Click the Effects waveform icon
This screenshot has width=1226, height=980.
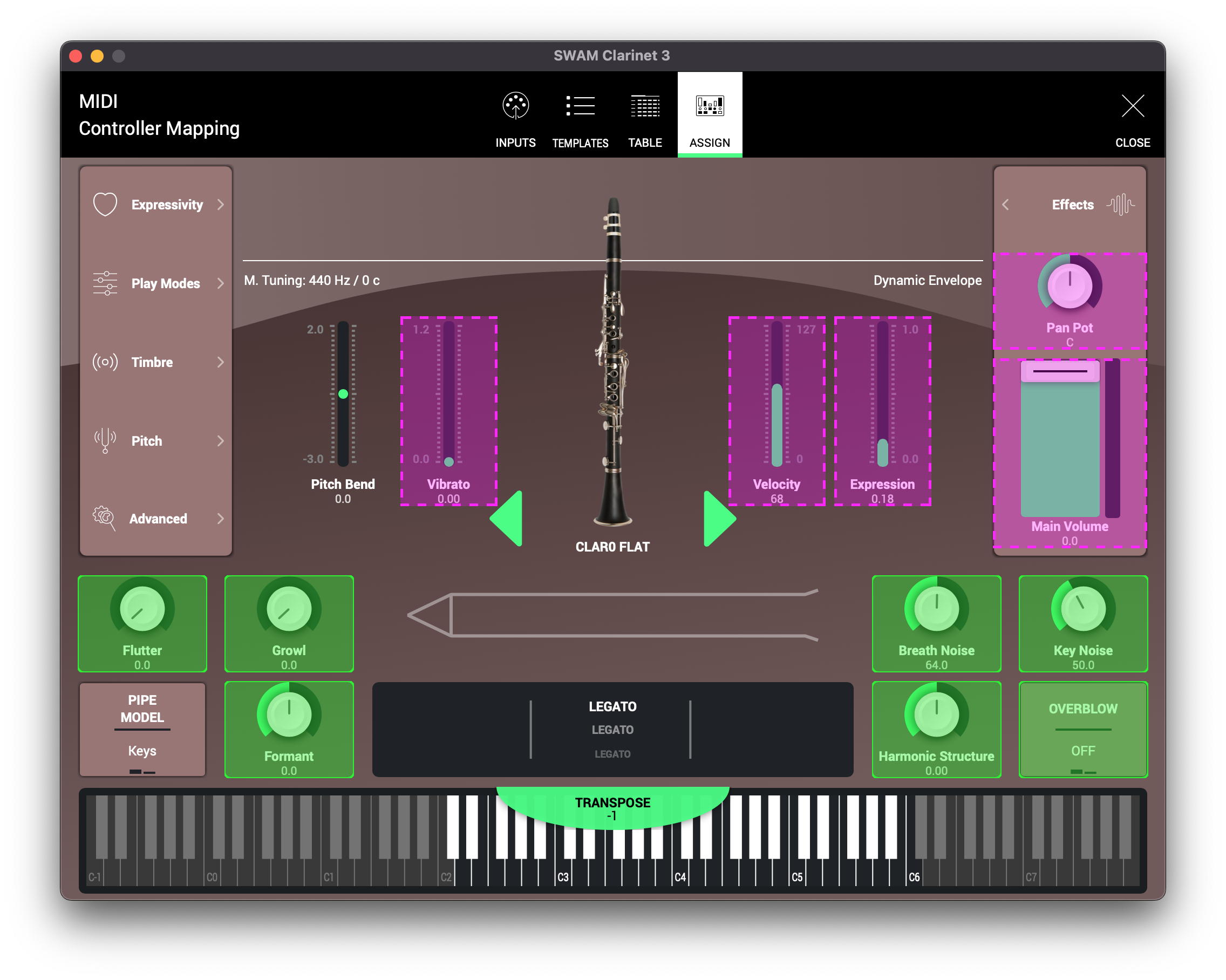click(1120, 204)
